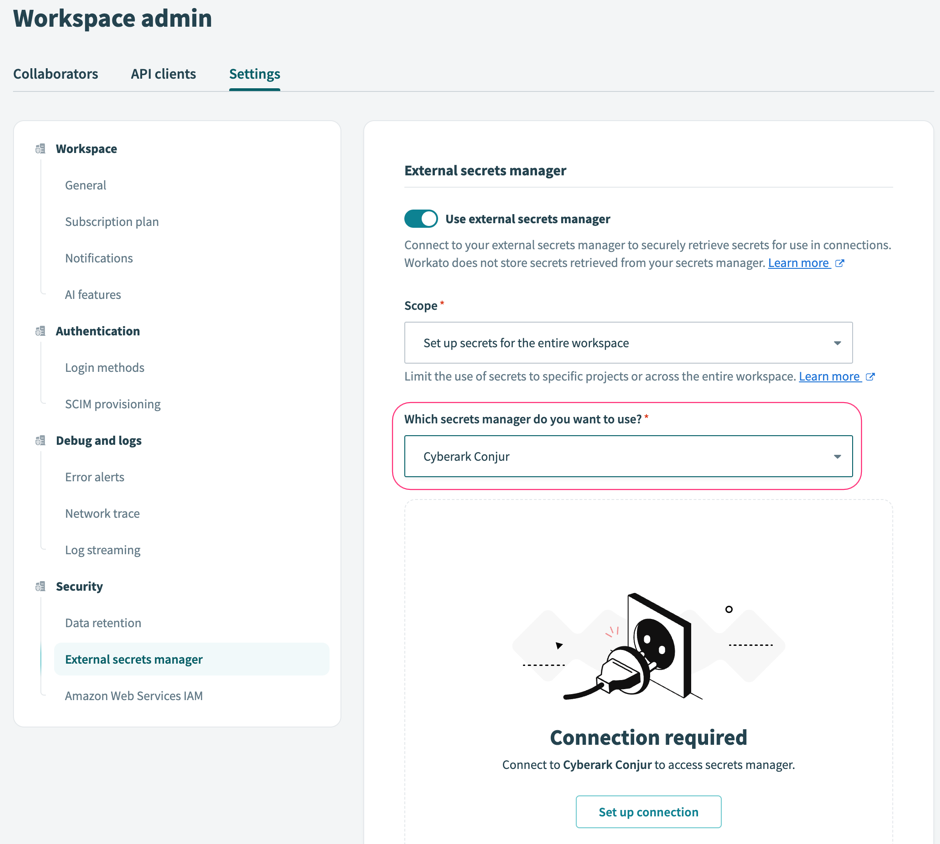Open the secrets manager dropdown showing Cyberark Conjur

coord(628,456)
